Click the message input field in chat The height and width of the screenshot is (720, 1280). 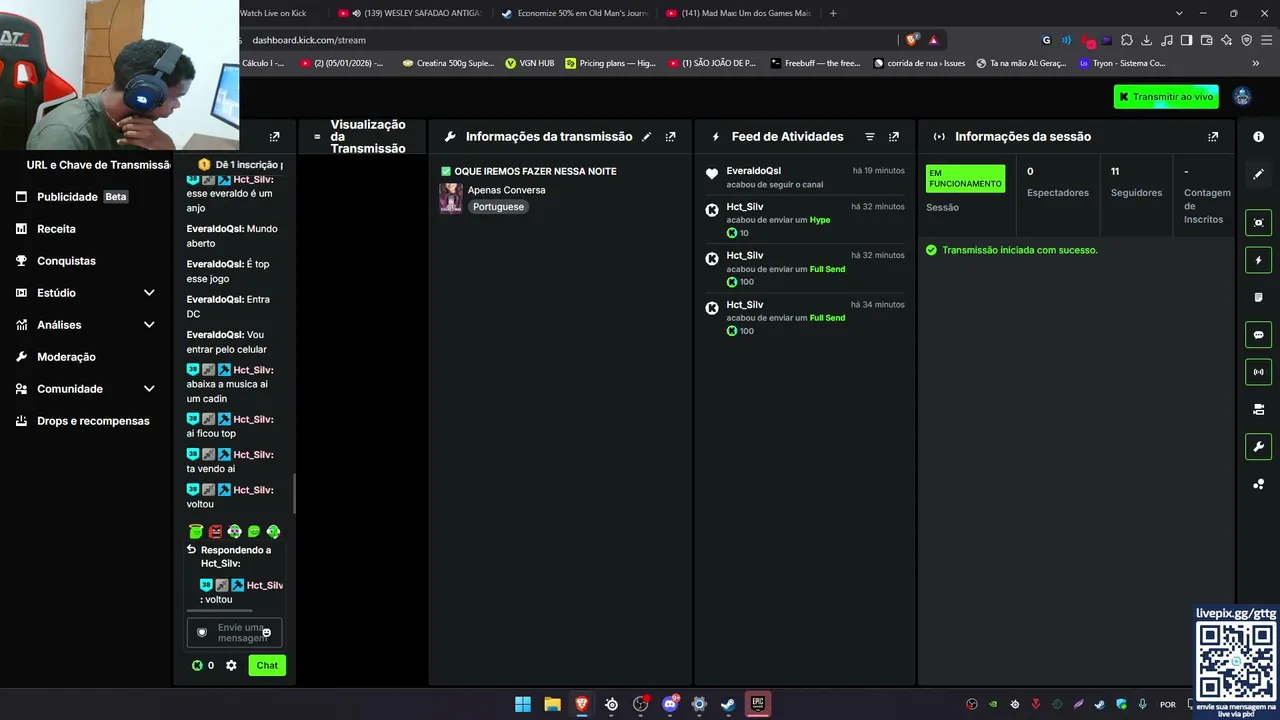(234, 633)
